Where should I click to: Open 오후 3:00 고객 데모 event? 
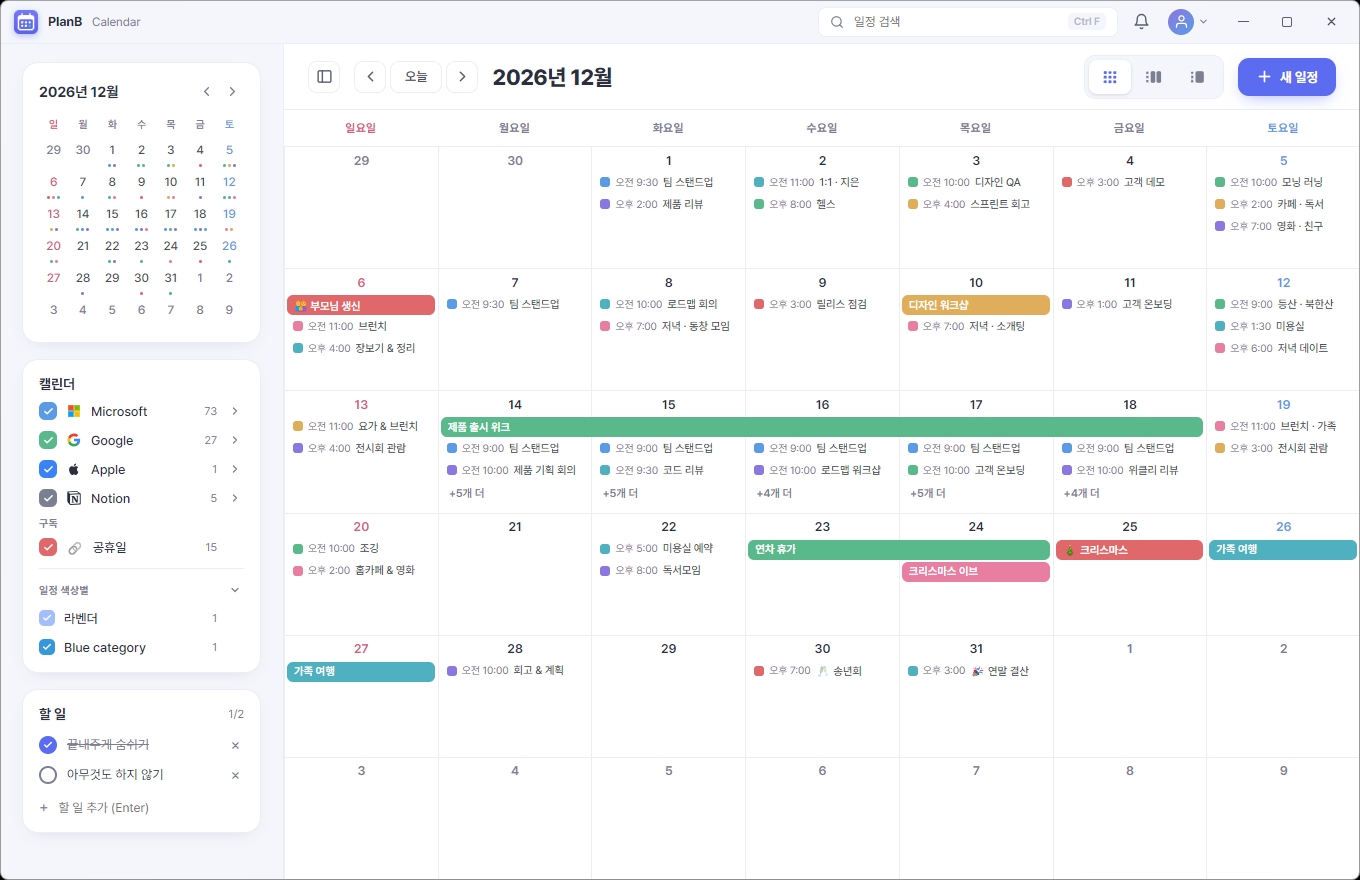[1129, 182]
